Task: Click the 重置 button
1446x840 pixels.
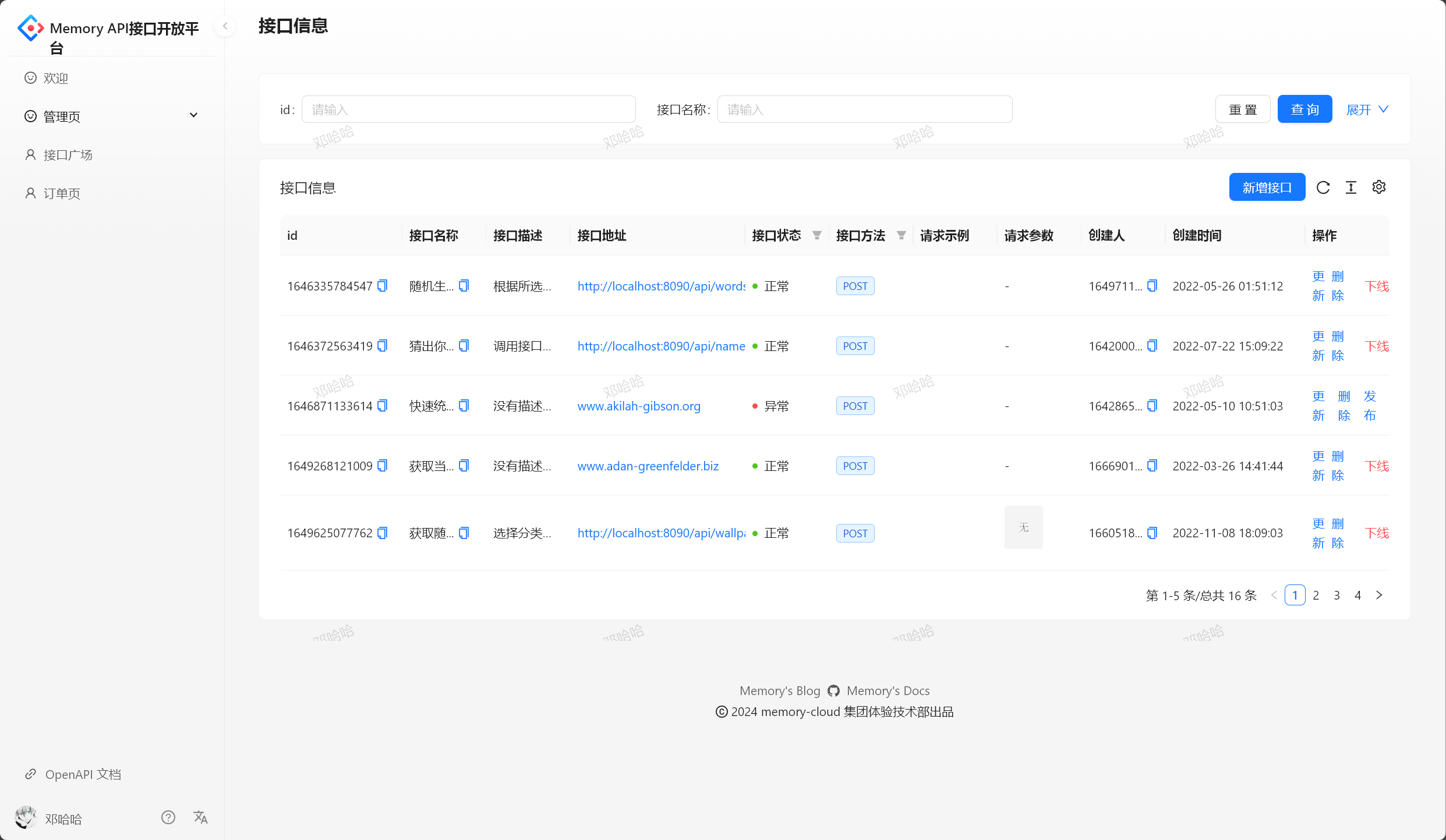Action: pos(1243,109)
